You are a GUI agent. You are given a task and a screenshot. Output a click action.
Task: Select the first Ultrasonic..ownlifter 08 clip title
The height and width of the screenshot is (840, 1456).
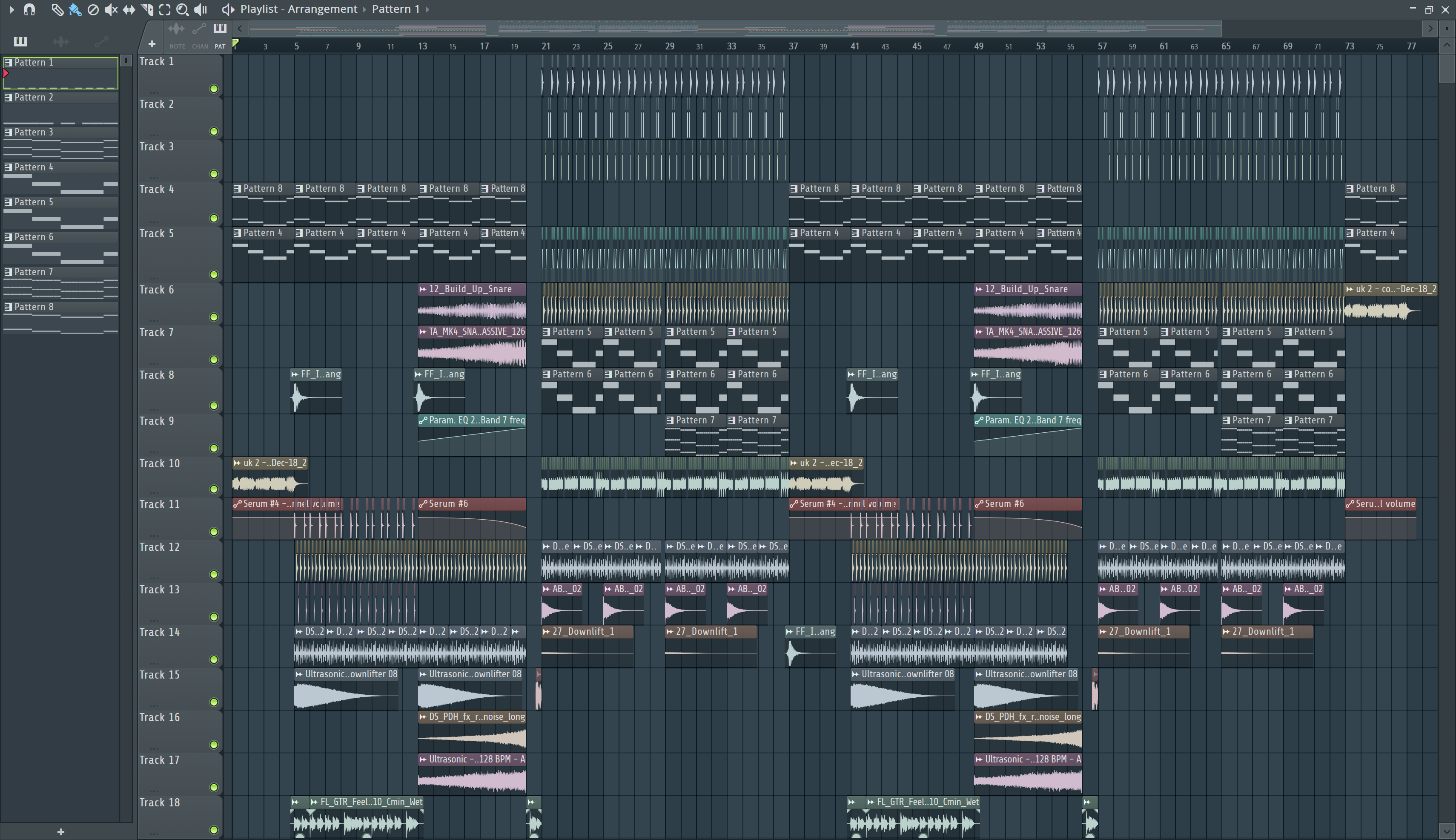coord(351,674)
